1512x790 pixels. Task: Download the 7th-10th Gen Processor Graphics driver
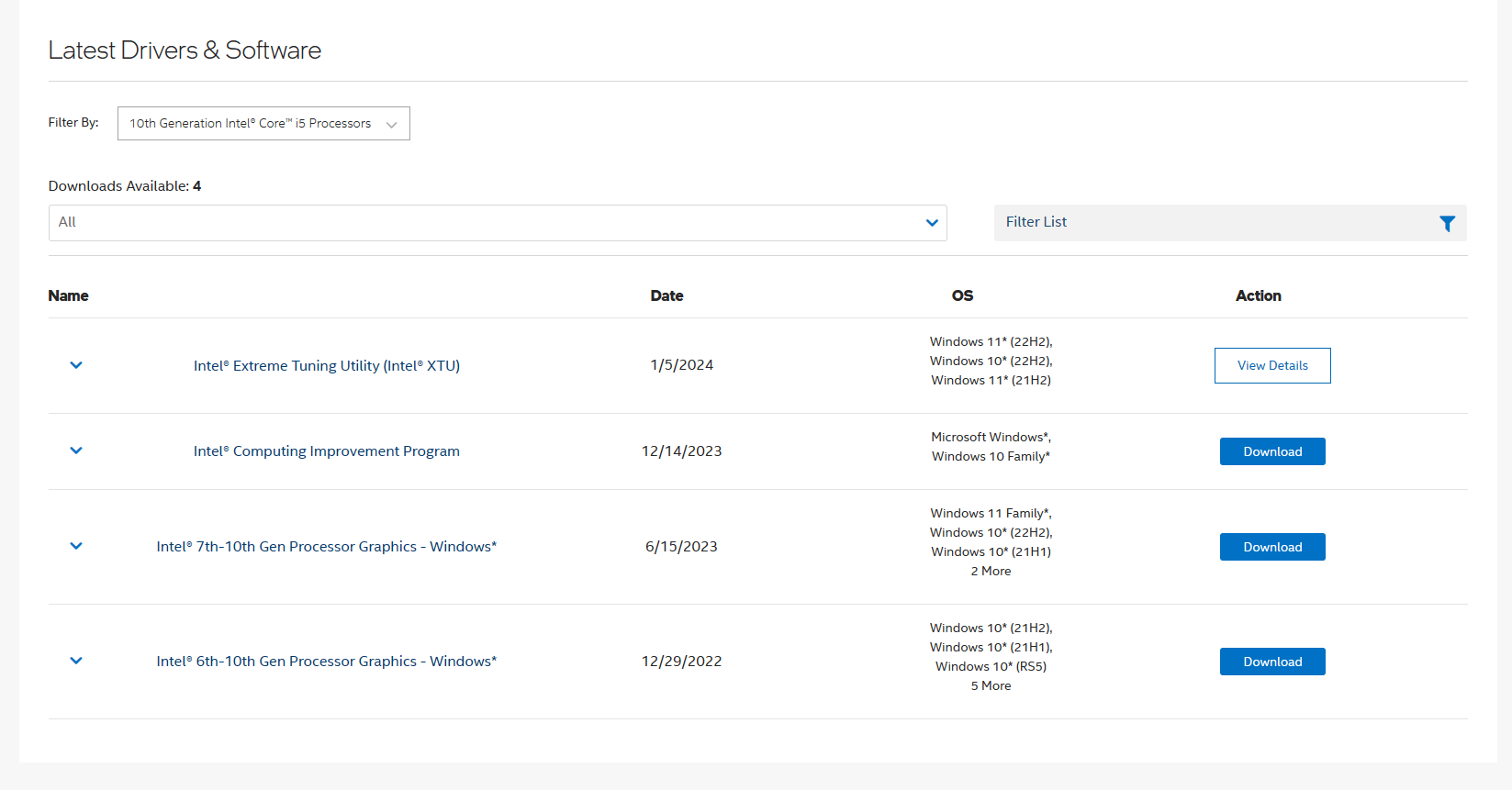[1272, 547]
